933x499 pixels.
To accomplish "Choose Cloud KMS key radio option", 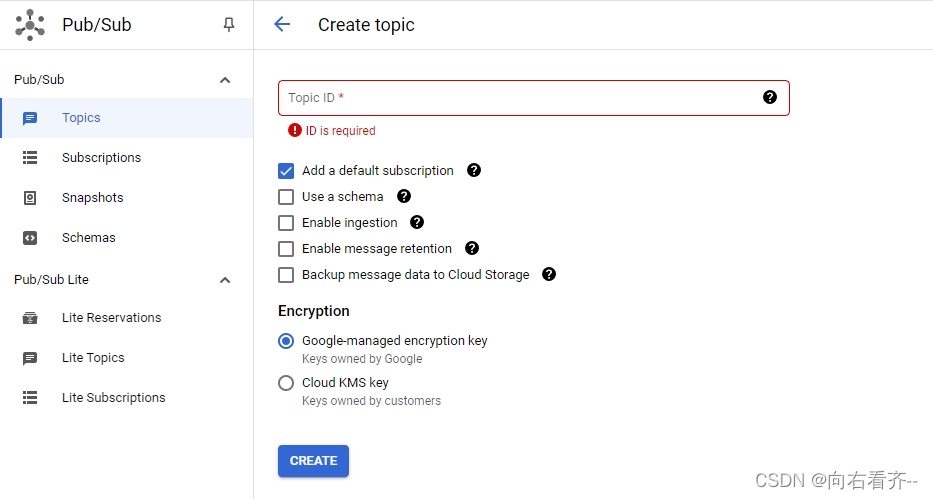I will point(286,383).
